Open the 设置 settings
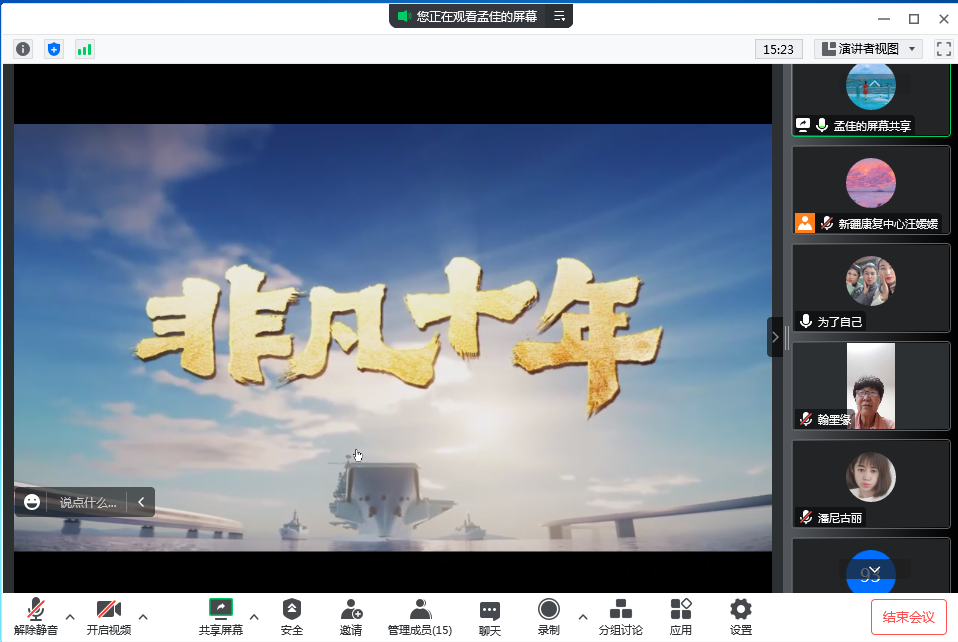Image resolution: width=958 pixels, height=642 pixels. point(740,616)
